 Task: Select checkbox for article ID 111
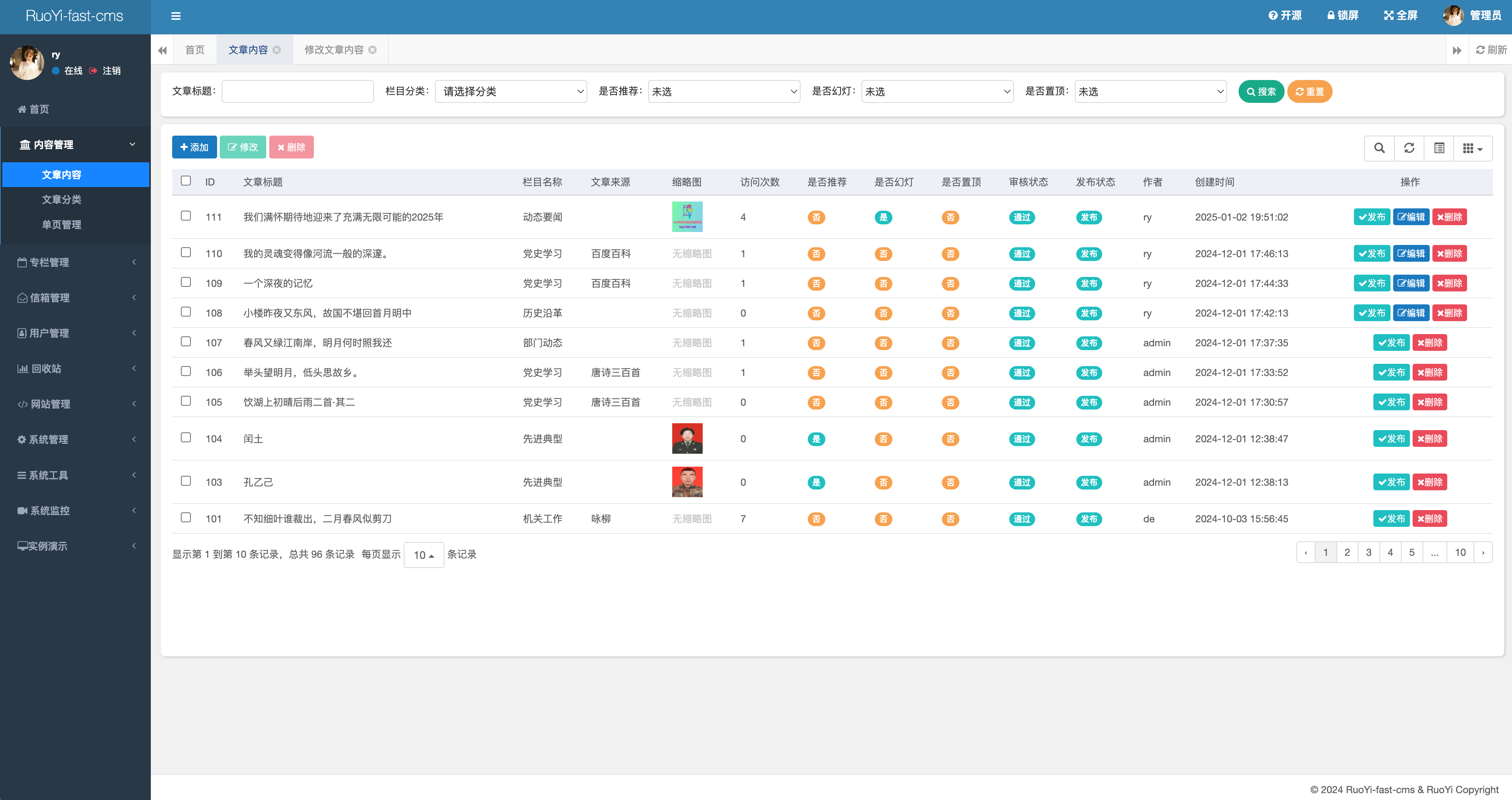[x=185, y=216]
